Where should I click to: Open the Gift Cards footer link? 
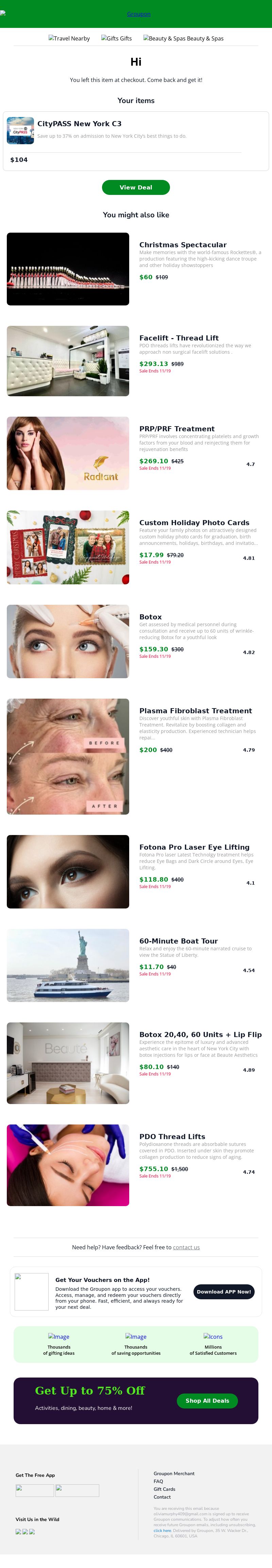tap(164, 1489)
